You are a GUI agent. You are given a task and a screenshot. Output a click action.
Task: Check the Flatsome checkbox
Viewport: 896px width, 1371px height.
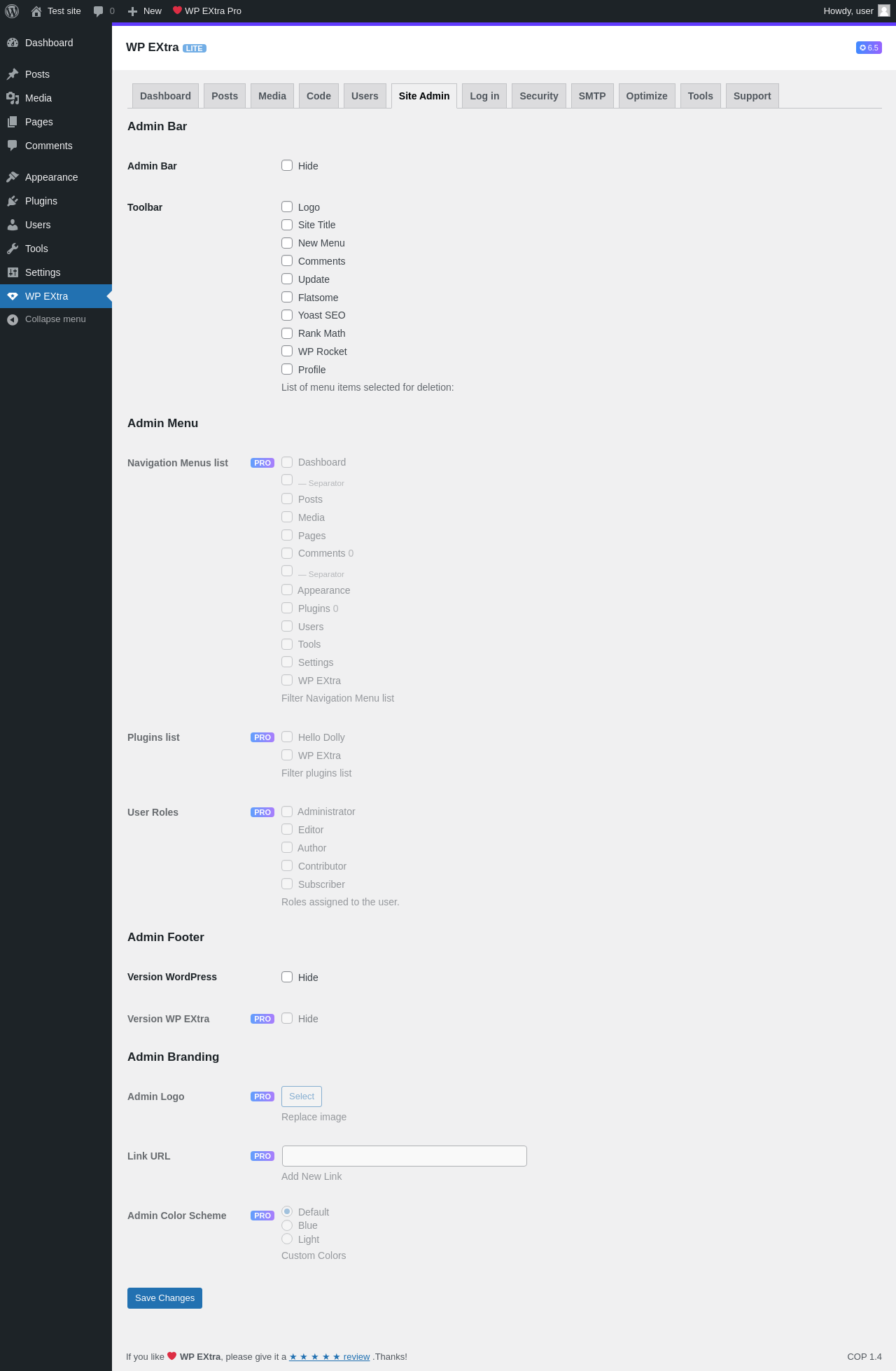[x=287, y=297]
